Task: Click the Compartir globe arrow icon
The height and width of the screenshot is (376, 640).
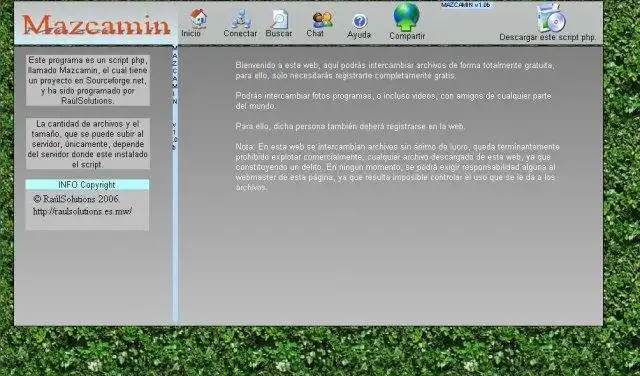Action: click(x=406, y=17)
